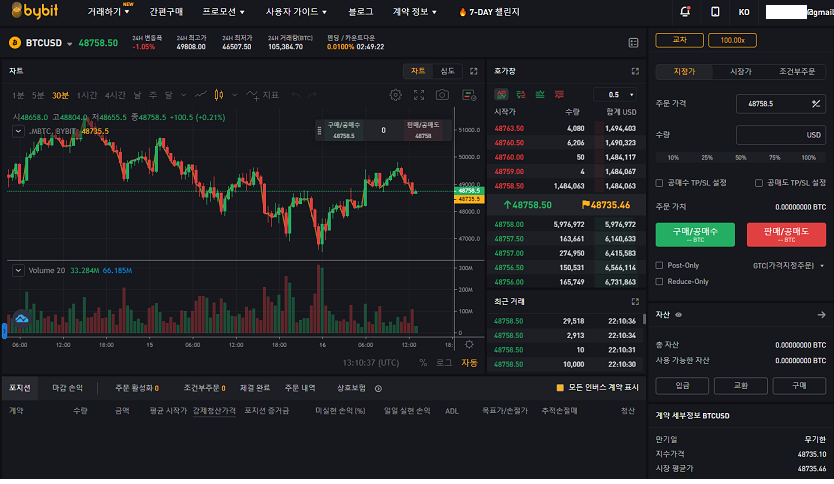This screenshot has width=834, height=484.
Task: Open the user guide menu dropdown
Action: click(x=296, y=12)
